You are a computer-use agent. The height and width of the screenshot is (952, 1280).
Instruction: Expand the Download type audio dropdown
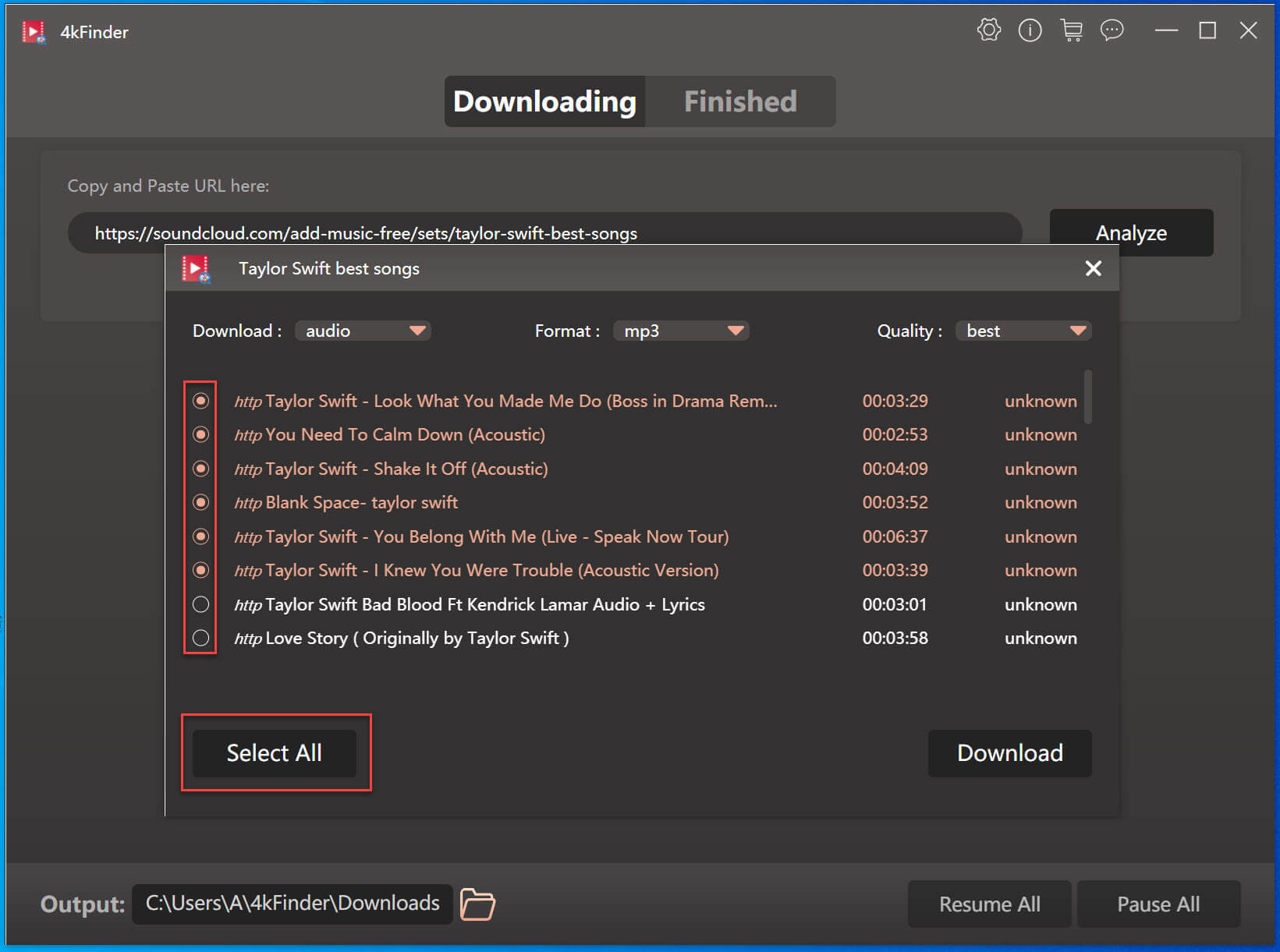(x=363, y=331)
